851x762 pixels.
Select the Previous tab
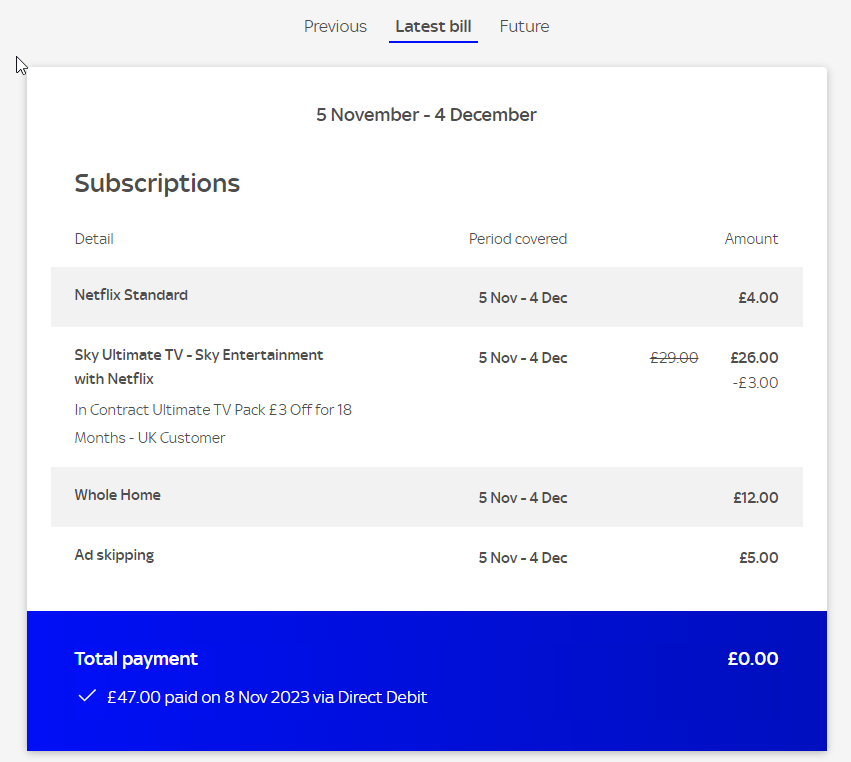click(335, 26)
